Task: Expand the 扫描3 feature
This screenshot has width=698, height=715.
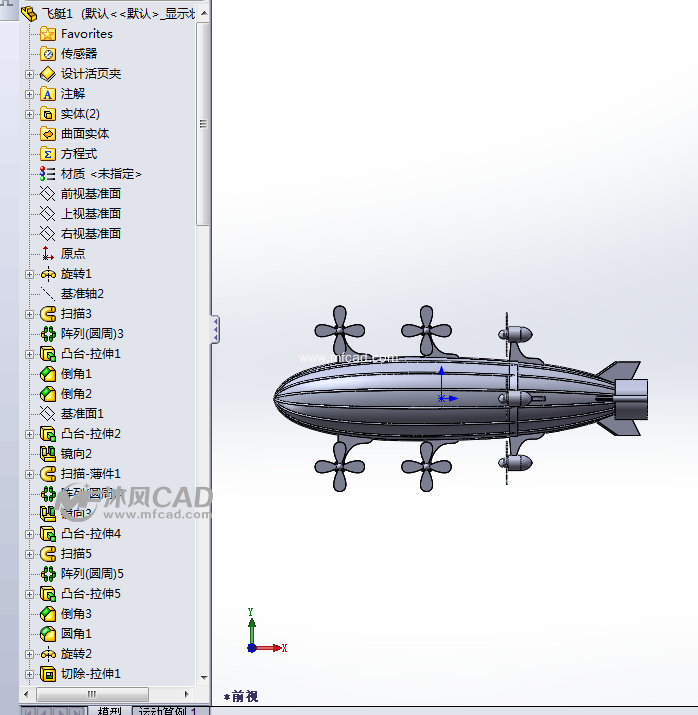Action: tap(29, 314)
